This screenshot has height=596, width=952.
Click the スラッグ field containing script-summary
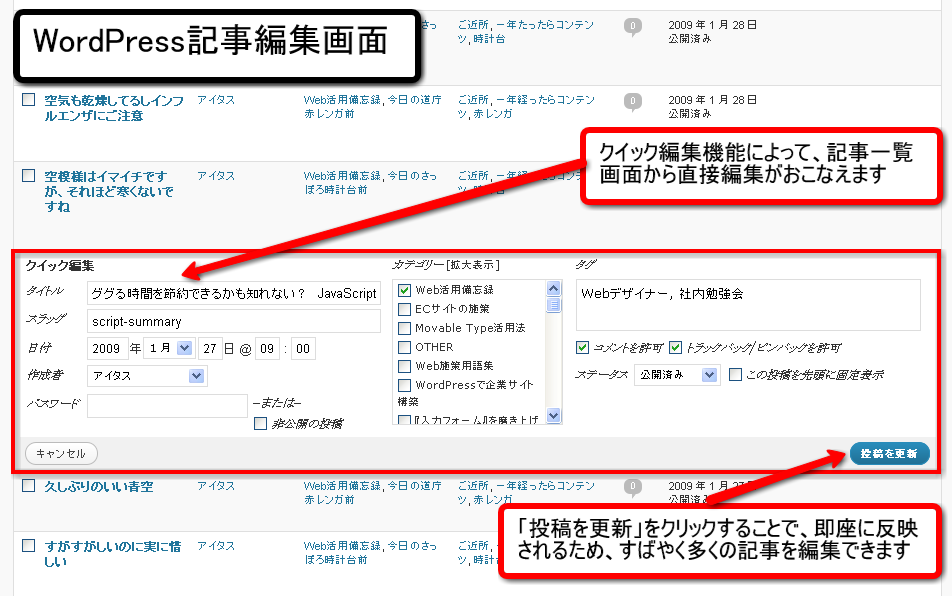tap(233, 321)
